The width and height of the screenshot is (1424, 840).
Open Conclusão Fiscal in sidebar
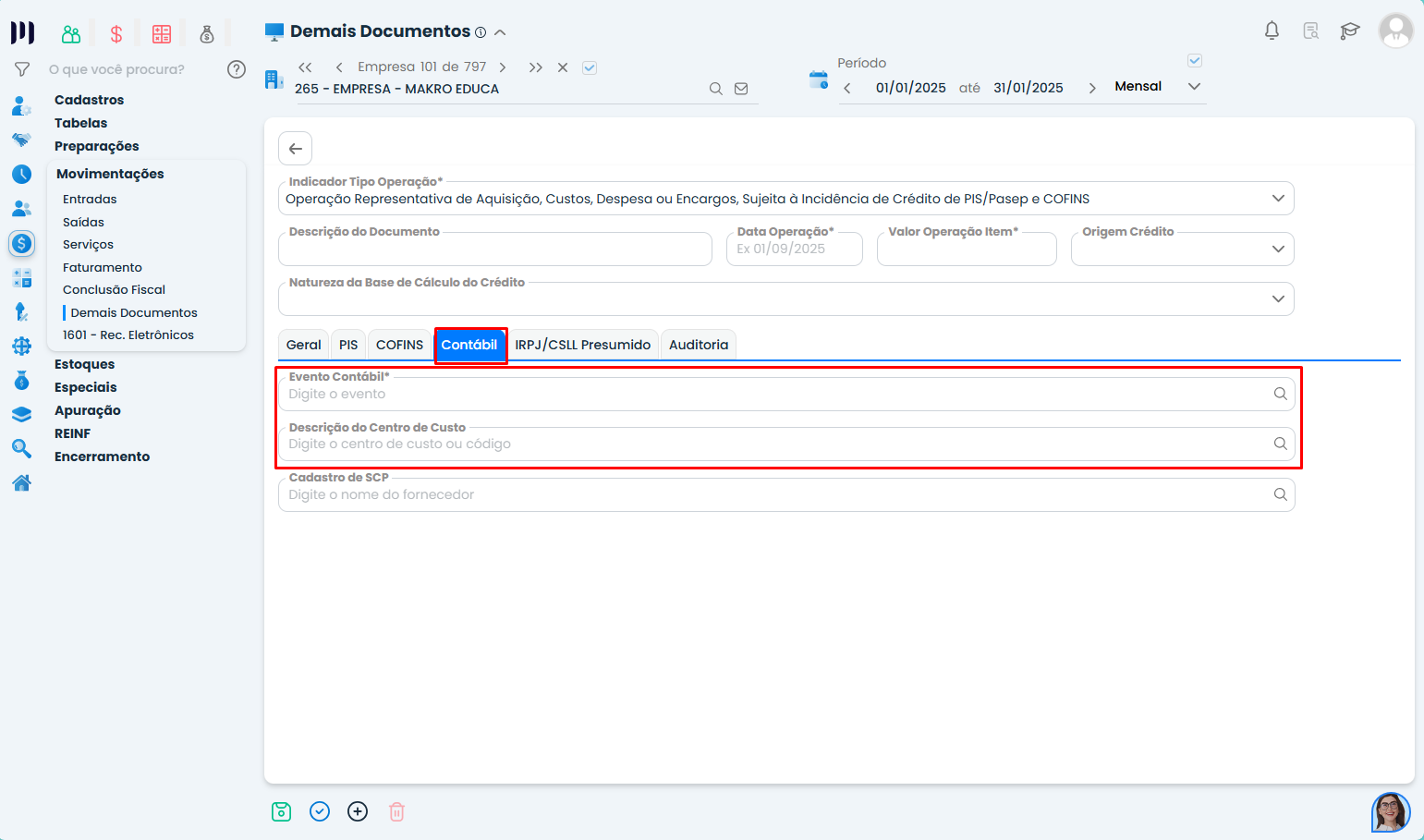(114, 289)
